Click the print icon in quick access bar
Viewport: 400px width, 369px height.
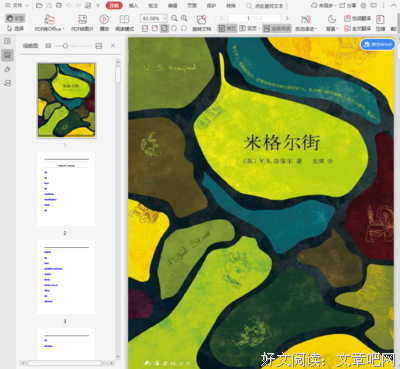click(x=59, y=6)
